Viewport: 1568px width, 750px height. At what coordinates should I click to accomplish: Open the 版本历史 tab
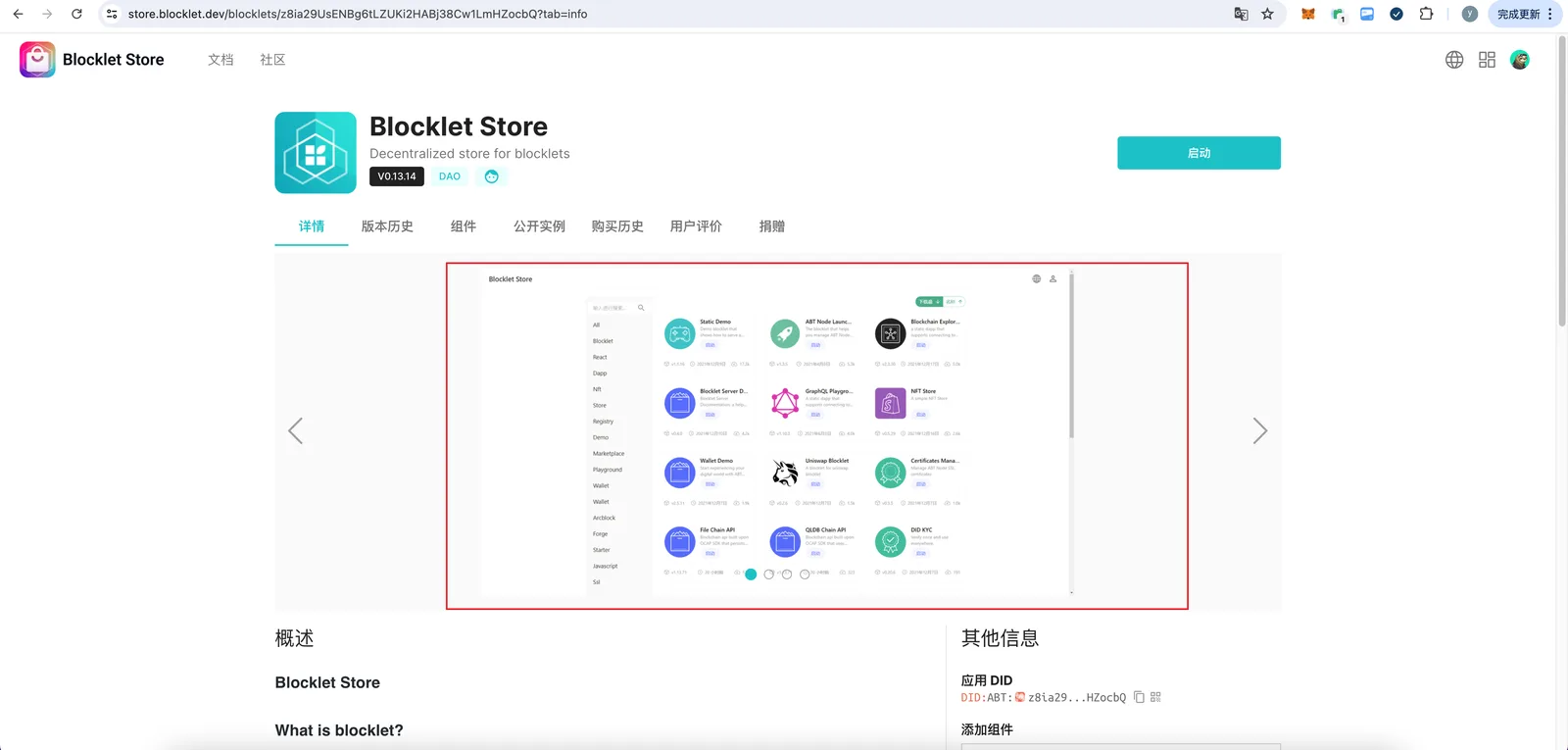(x=387, y=226)
